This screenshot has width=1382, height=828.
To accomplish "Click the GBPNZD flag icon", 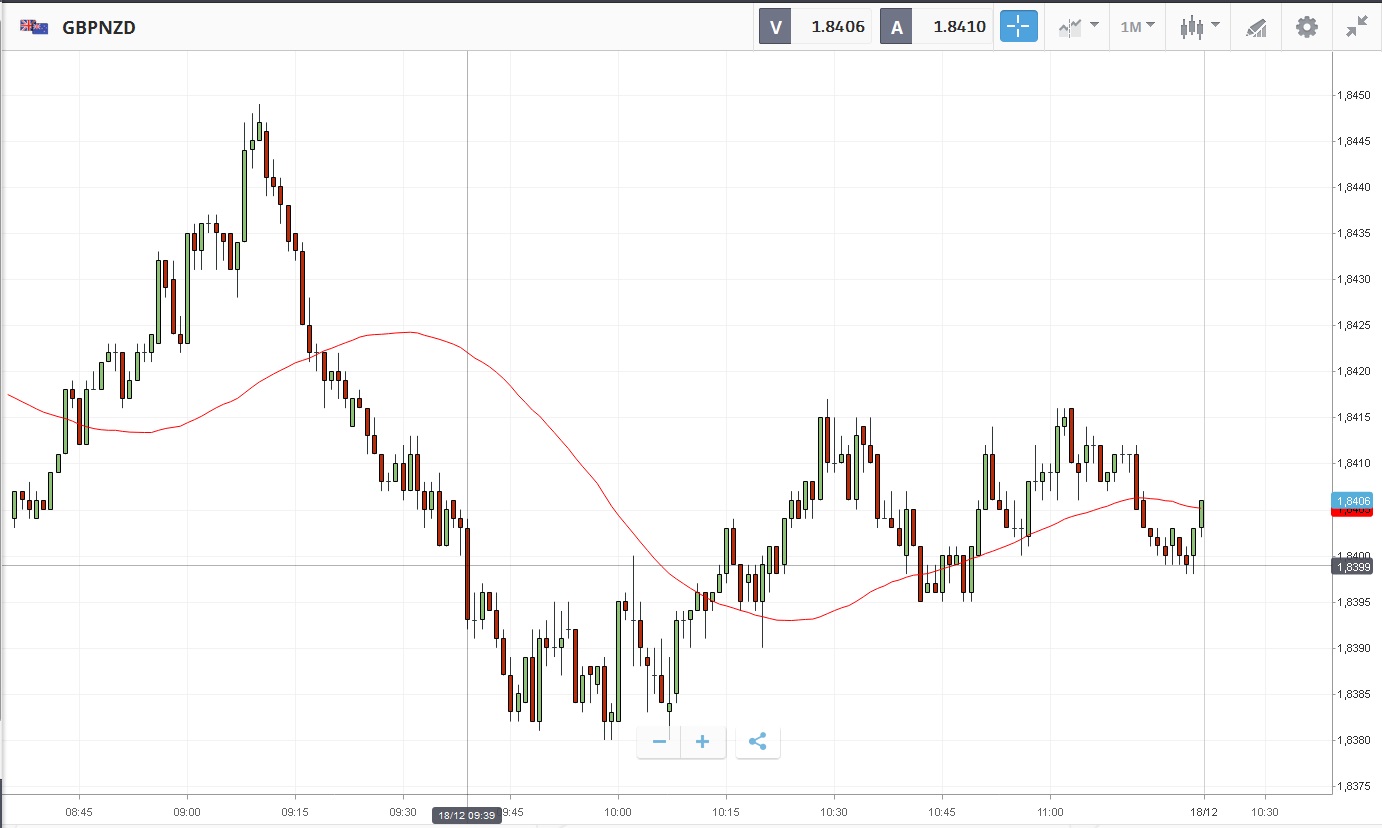I will click(x=35, y=27).
